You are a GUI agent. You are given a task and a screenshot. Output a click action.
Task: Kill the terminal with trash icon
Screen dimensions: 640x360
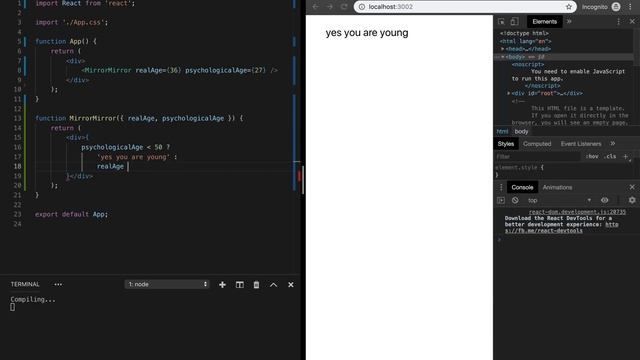click(256, 284)
